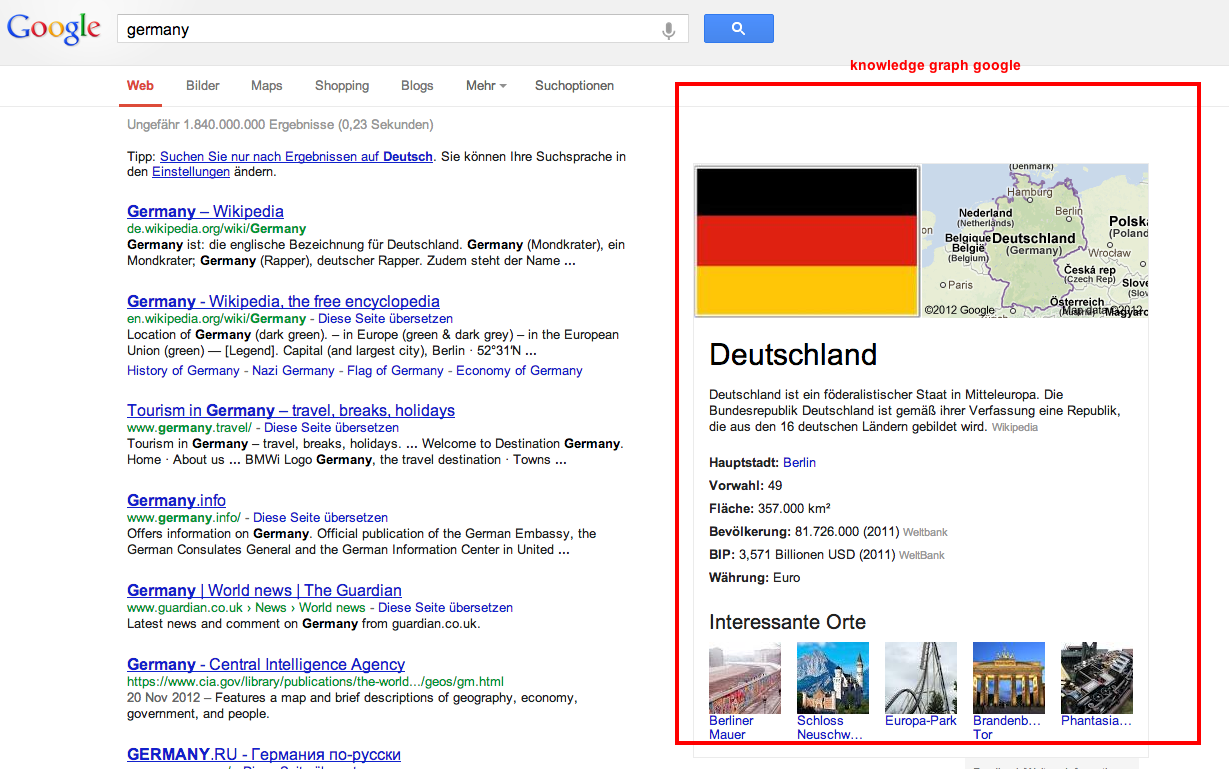Open 'History of Germany' sitelink
Viewport: 1229px width, 769px height.
[x=183, y=370]
